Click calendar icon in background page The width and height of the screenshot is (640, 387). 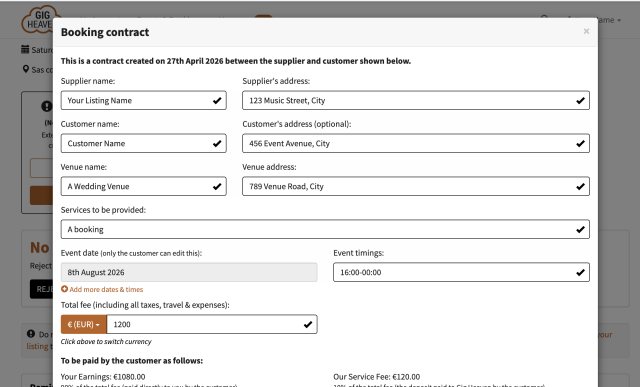pyautogui.click(x=25, y=49)
